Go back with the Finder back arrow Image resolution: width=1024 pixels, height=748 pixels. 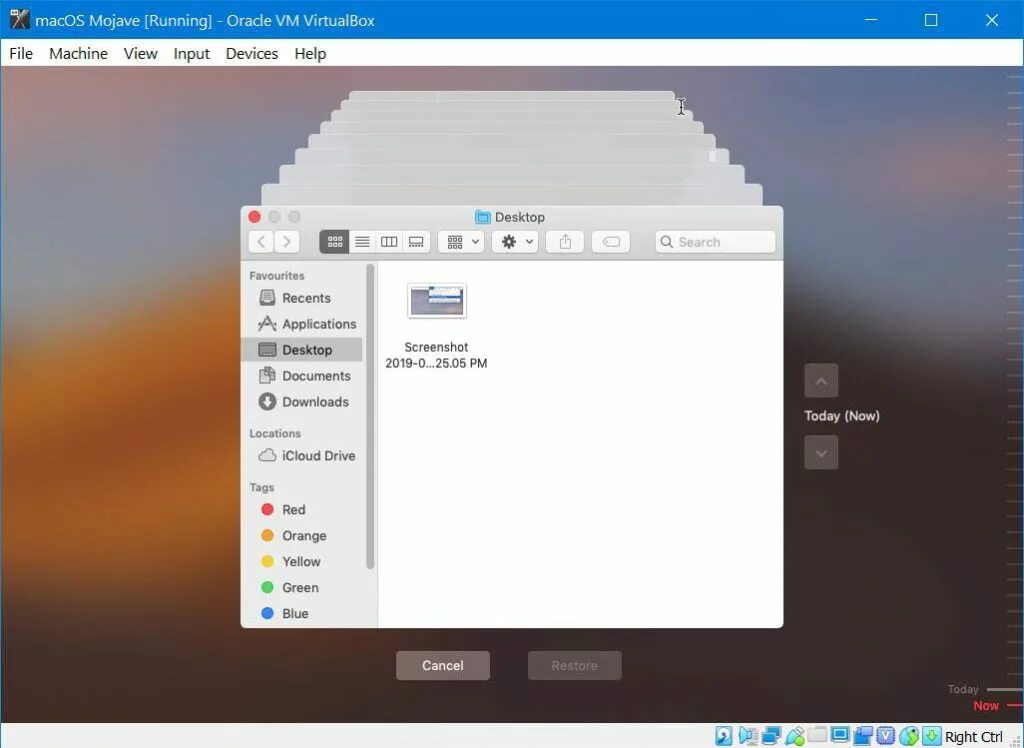tap(261, 242)
